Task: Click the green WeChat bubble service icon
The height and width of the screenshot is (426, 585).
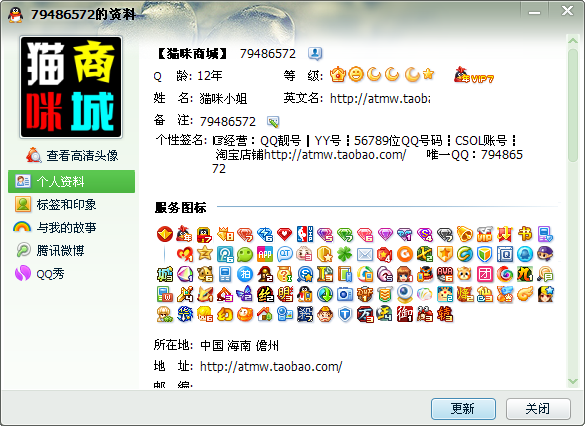Action: (x=245, y=254)
